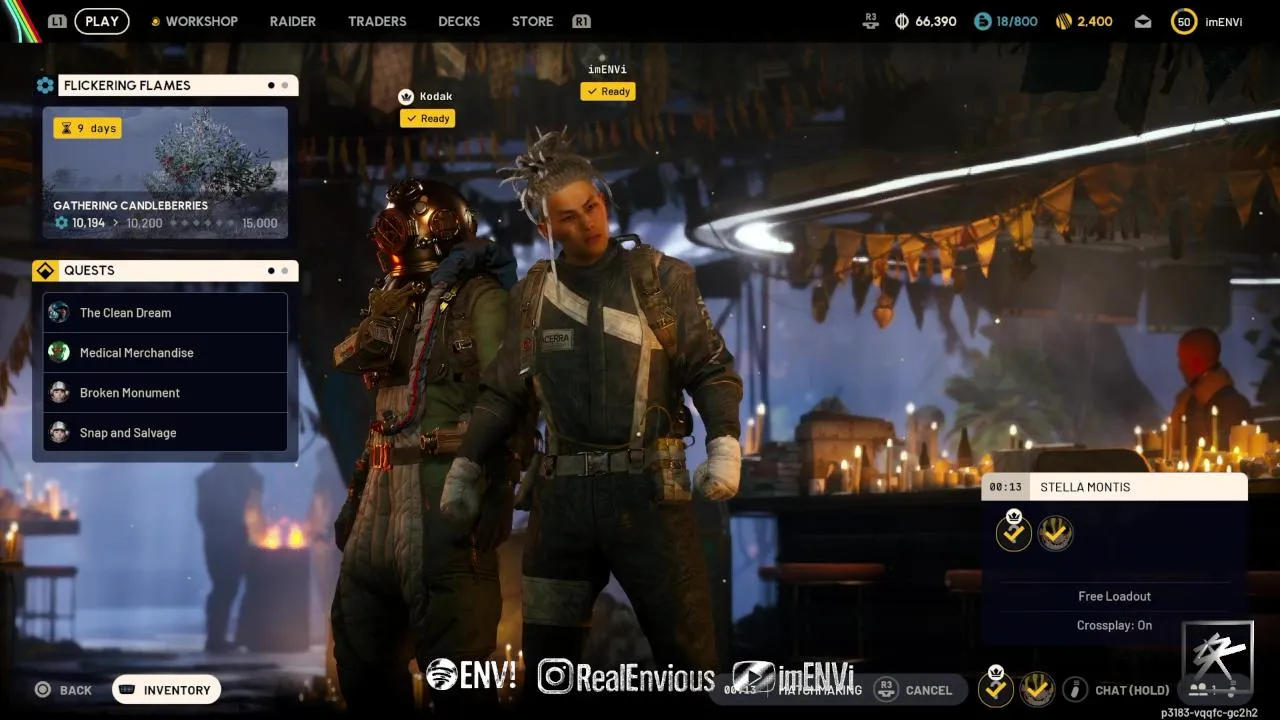Click the chat controller icon beside CHAT (HOLD)
The height and width of the screenshot is (720, 1280).
[1075, 689]
